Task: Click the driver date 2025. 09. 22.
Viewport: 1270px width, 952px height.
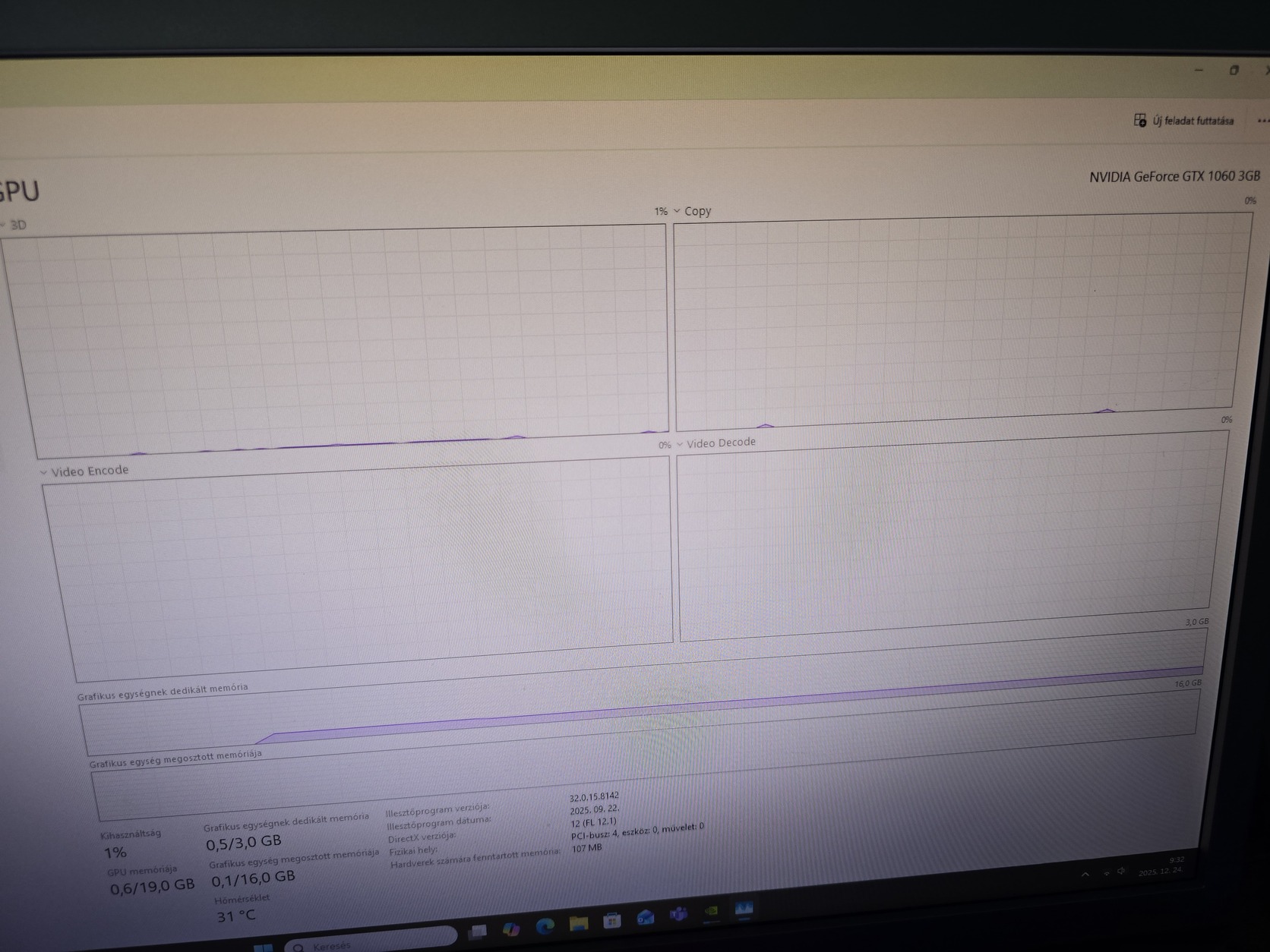Action: (x=594, y=809)
